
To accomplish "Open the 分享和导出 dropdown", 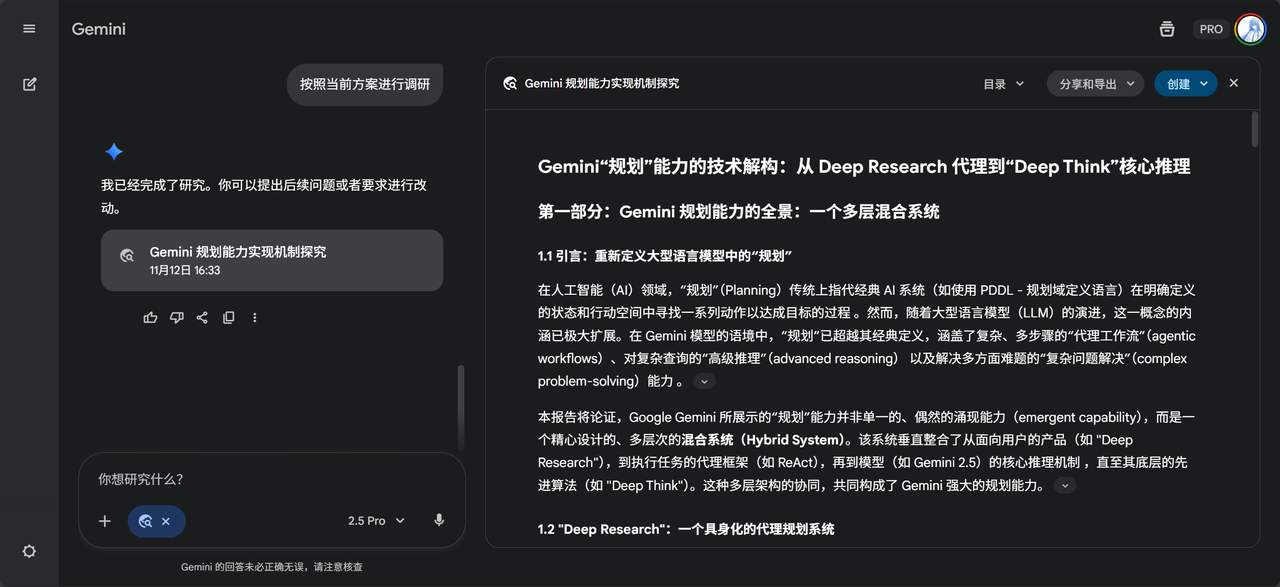I will tap(1096, 84).
